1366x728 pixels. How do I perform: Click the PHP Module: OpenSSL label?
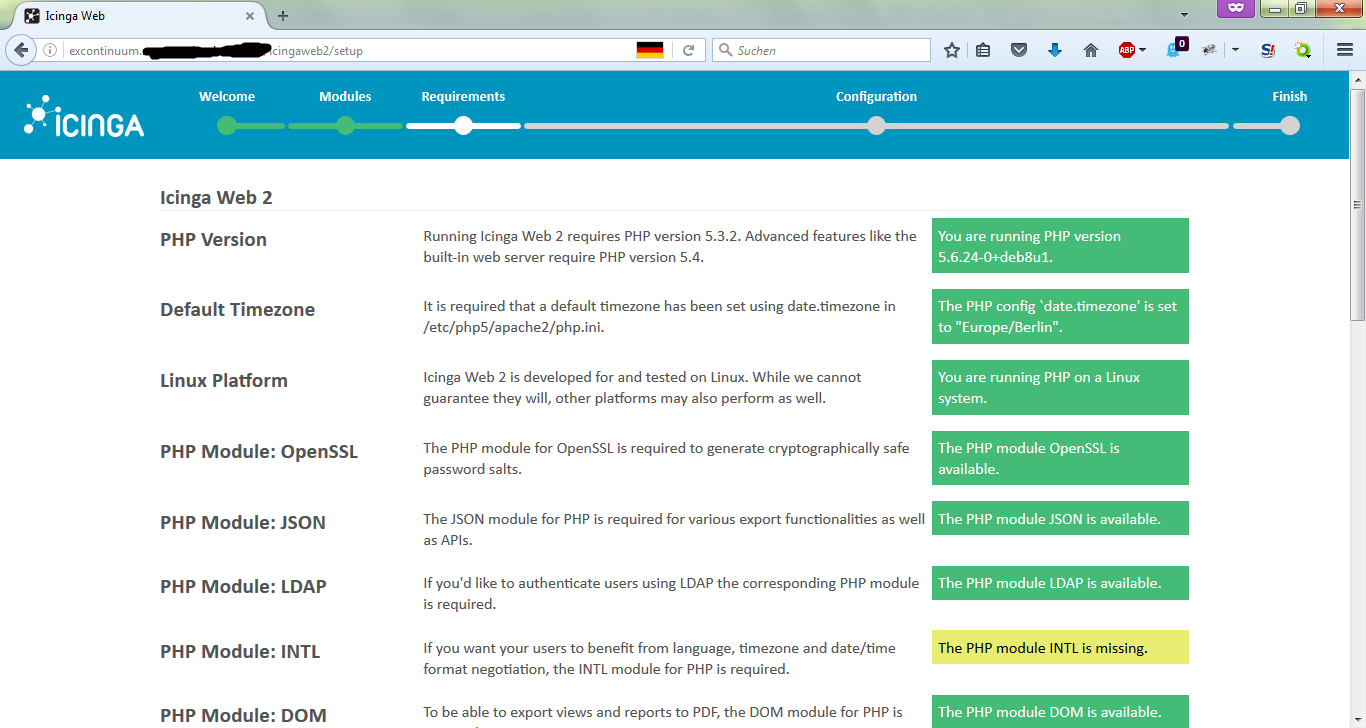click(x=259, y=452)
